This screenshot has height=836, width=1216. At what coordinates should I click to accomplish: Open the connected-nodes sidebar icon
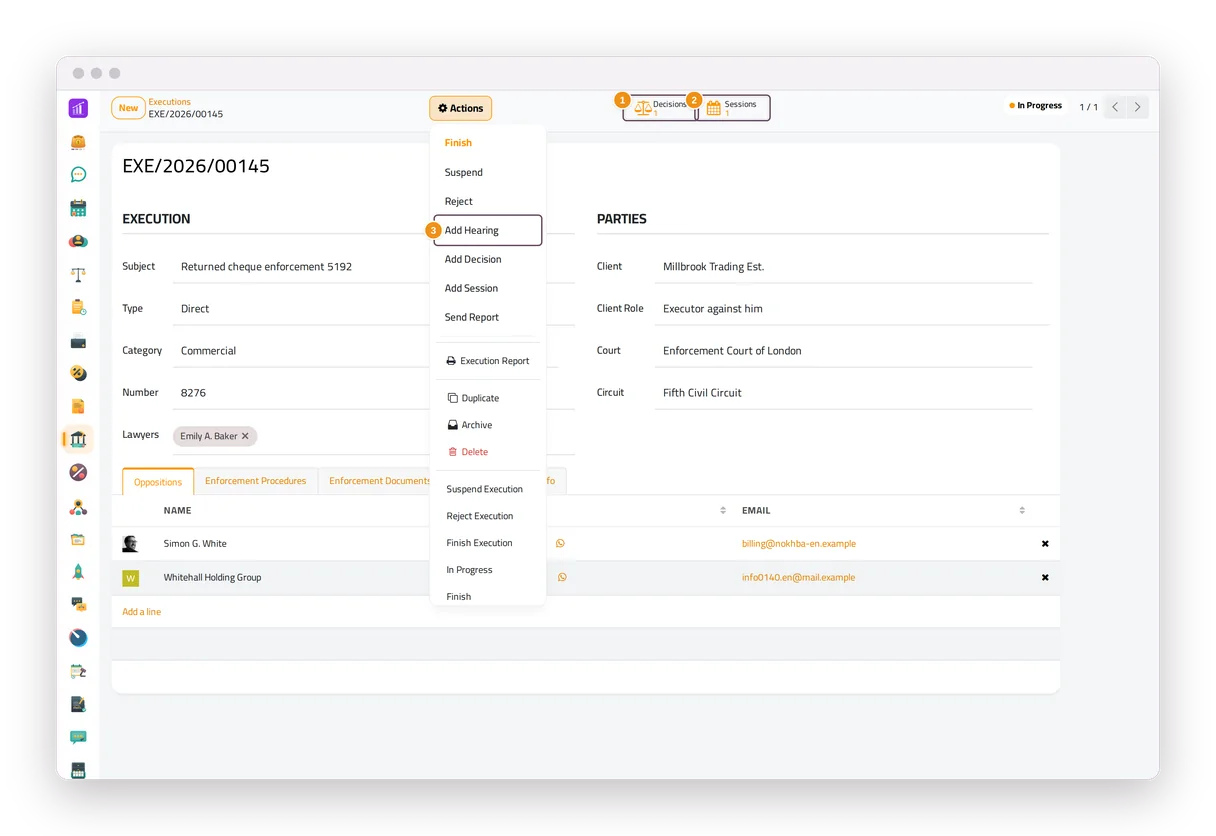pos(78,507)
